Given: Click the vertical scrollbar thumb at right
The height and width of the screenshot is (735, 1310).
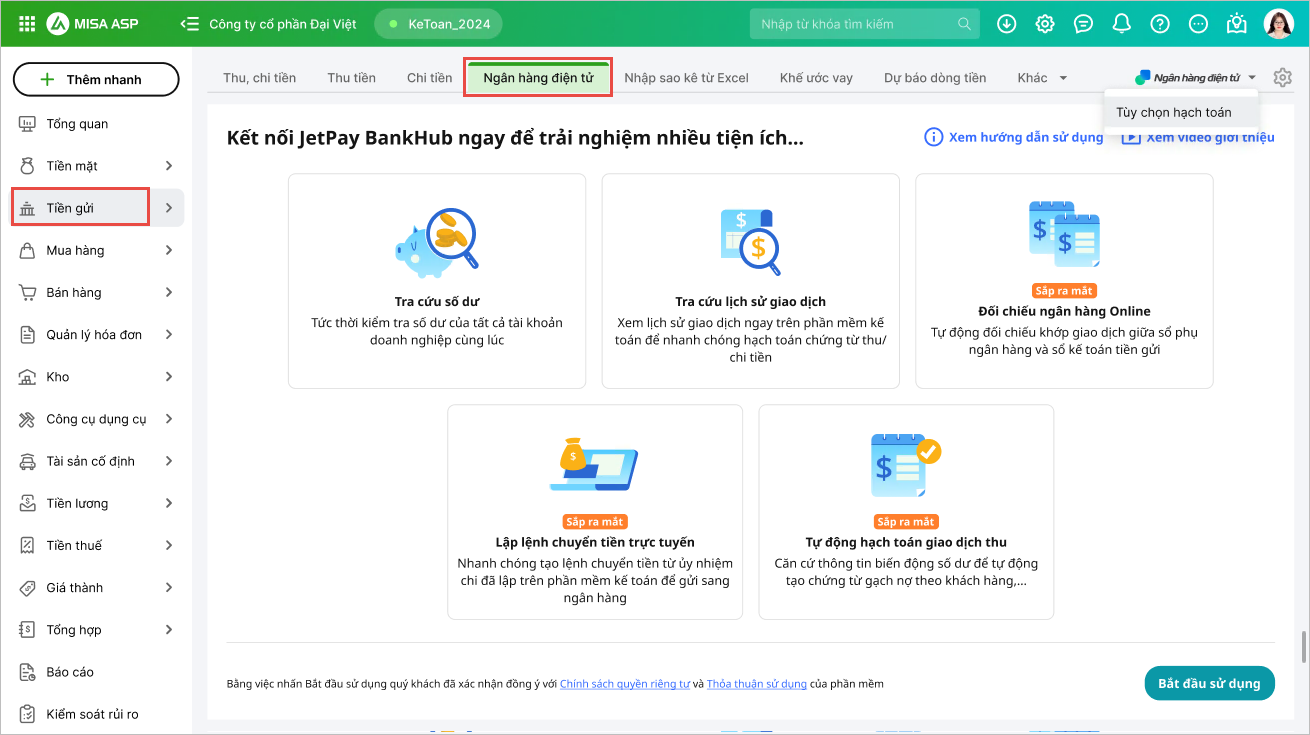Looking at the screenshot, I should (1302, 647).
